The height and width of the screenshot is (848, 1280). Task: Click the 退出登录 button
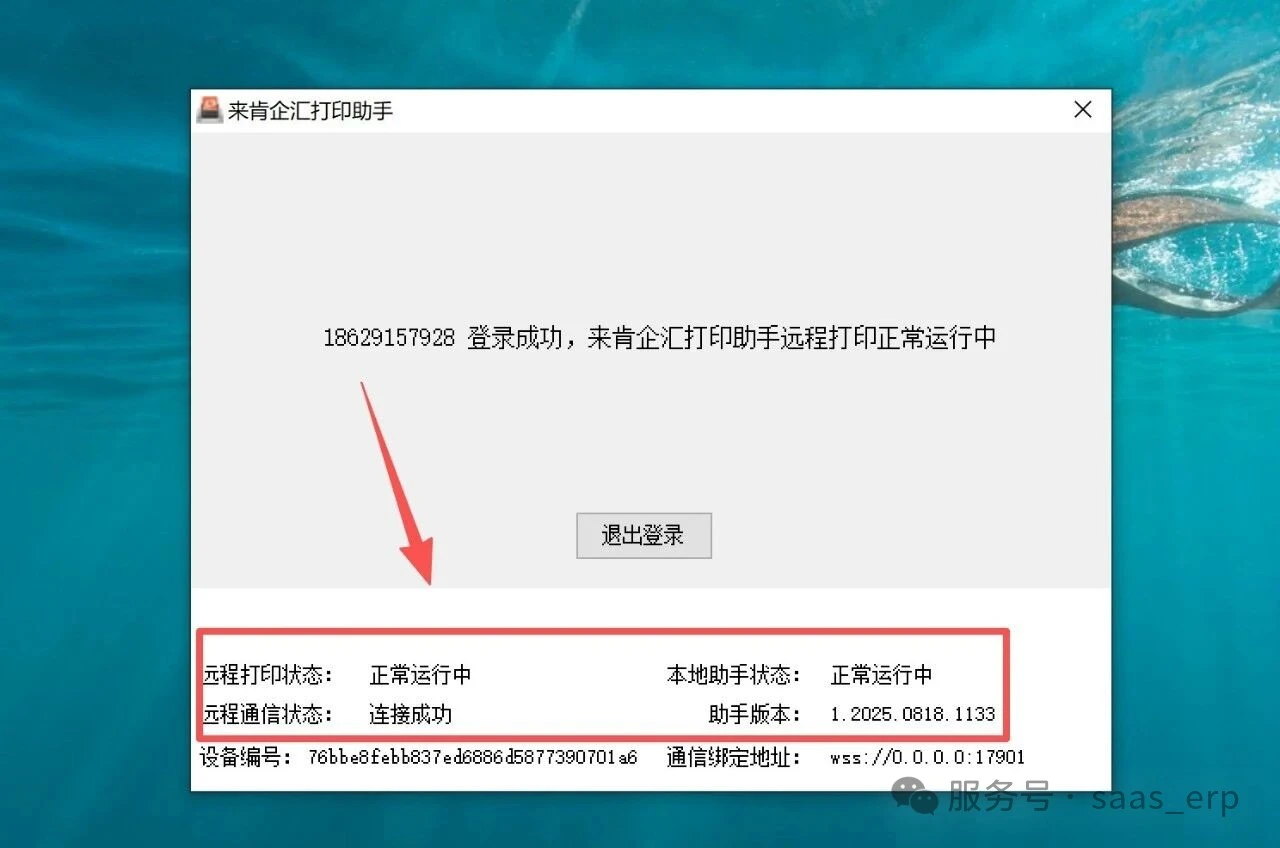pyautogui.click(x=644, y=535)
